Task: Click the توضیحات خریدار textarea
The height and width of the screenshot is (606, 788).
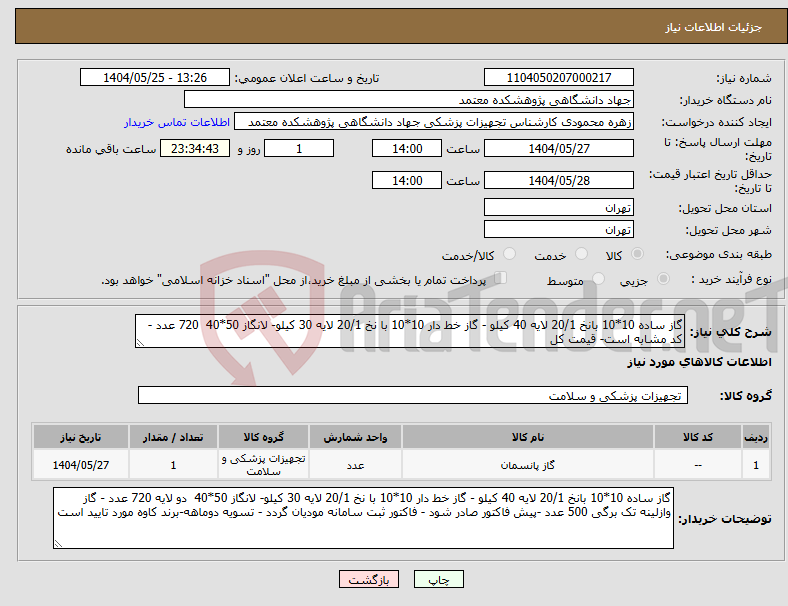Action: tap(363, 518)
